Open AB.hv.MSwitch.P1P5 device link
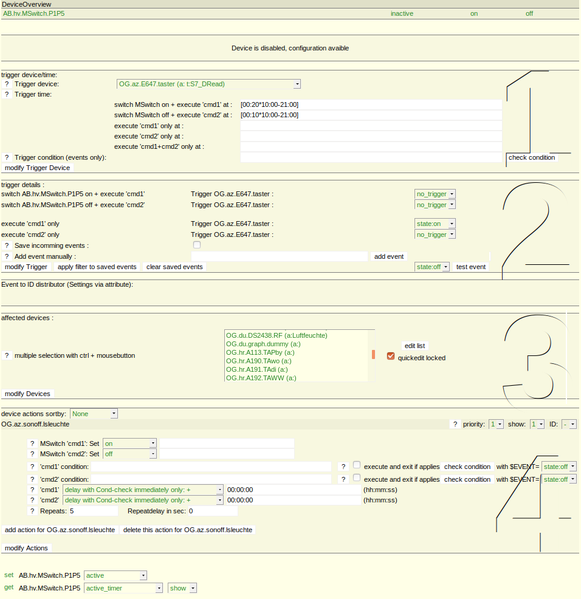581x599 pixels. pyautogui.click(x=34, y=13)
